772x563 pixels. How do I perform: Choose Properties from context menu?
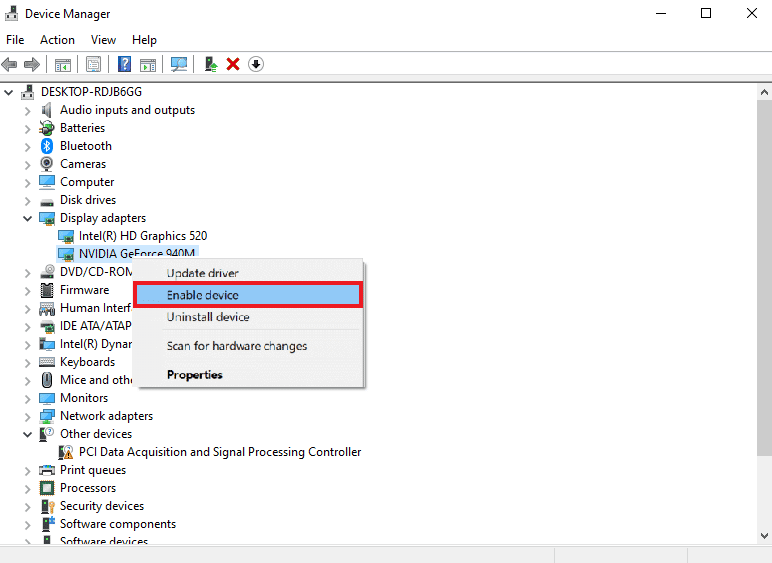[249, 375]
